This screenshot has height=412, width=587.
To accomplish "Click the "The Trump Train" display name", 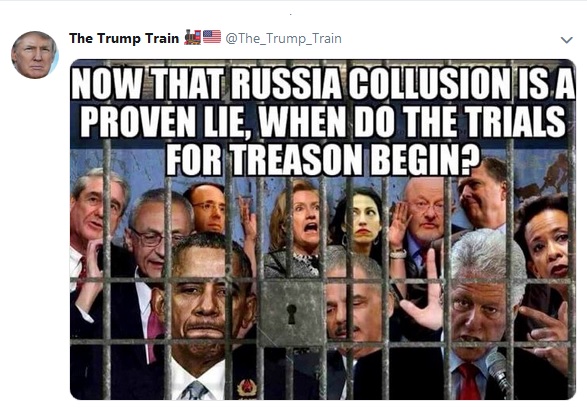I will click(124, 38).
